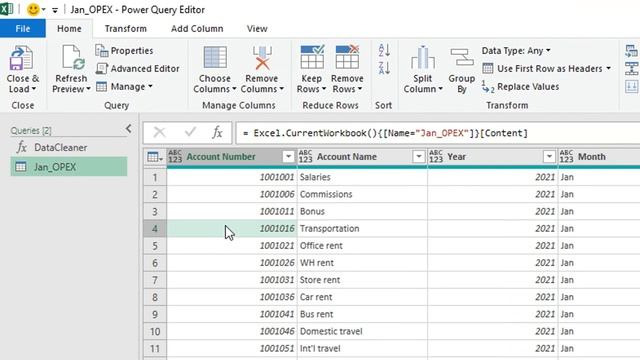Switch to the Home tab
The width and height of the screenshot is (640, 360).
69,29
